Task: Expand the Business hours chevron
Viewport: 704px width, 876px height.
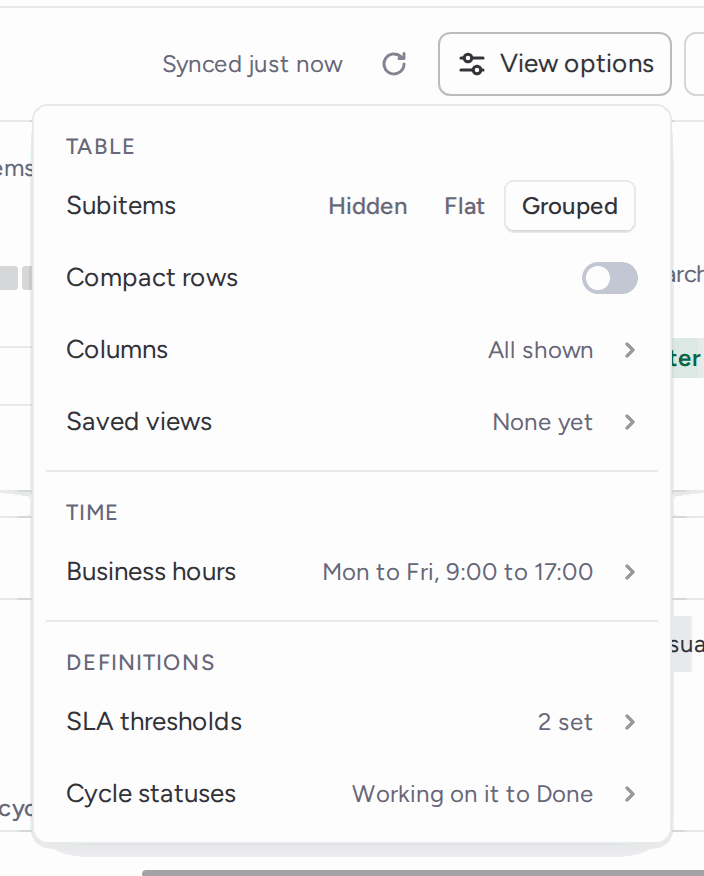Action: click(x=630, y=572)
